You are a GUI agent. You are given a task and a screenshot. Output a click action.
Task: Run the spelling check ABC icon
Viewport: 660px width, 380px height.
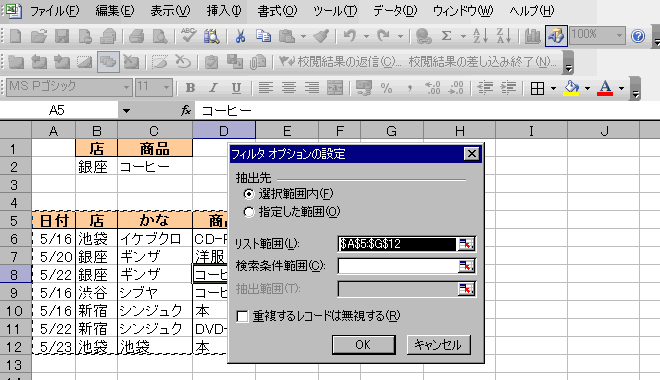point(188,36)
